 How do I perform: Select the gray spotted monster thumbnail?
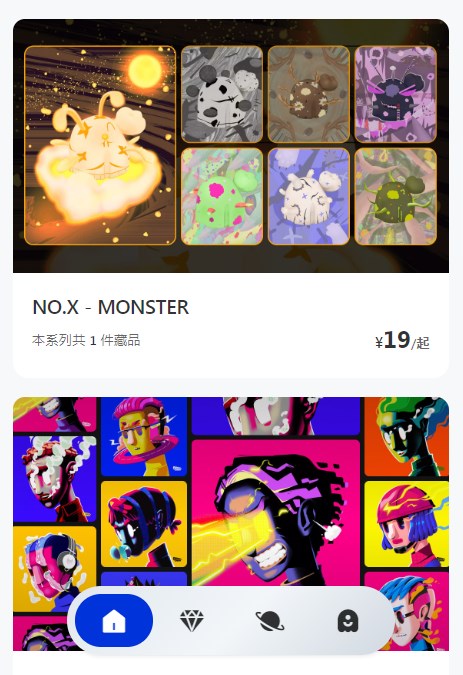222,94
